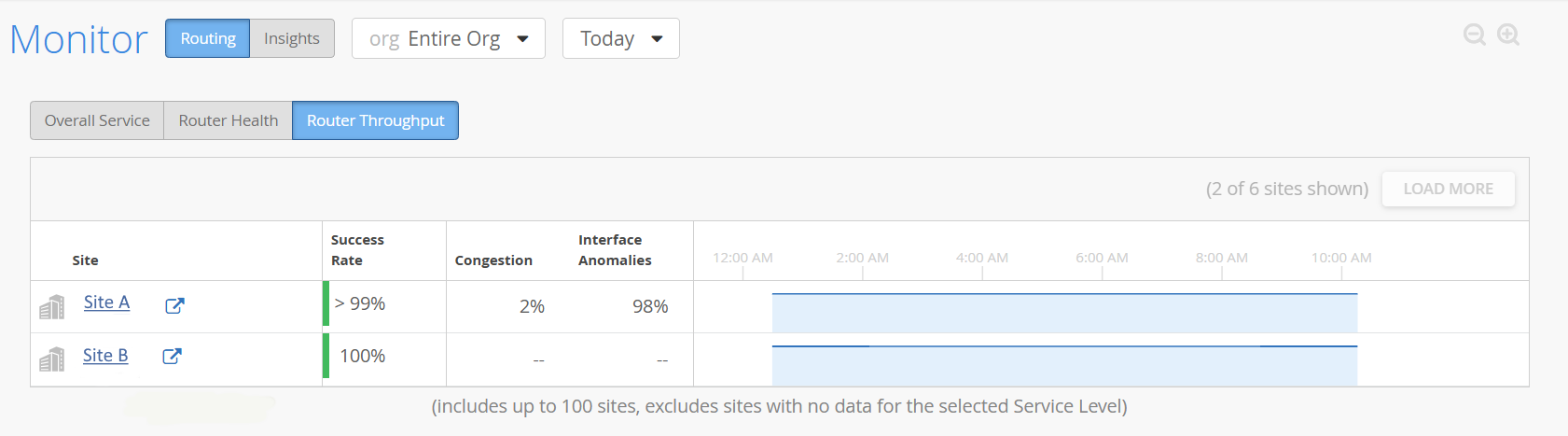
Task: Click the zoom in magnifier icon
Action: pos(1508,35)
